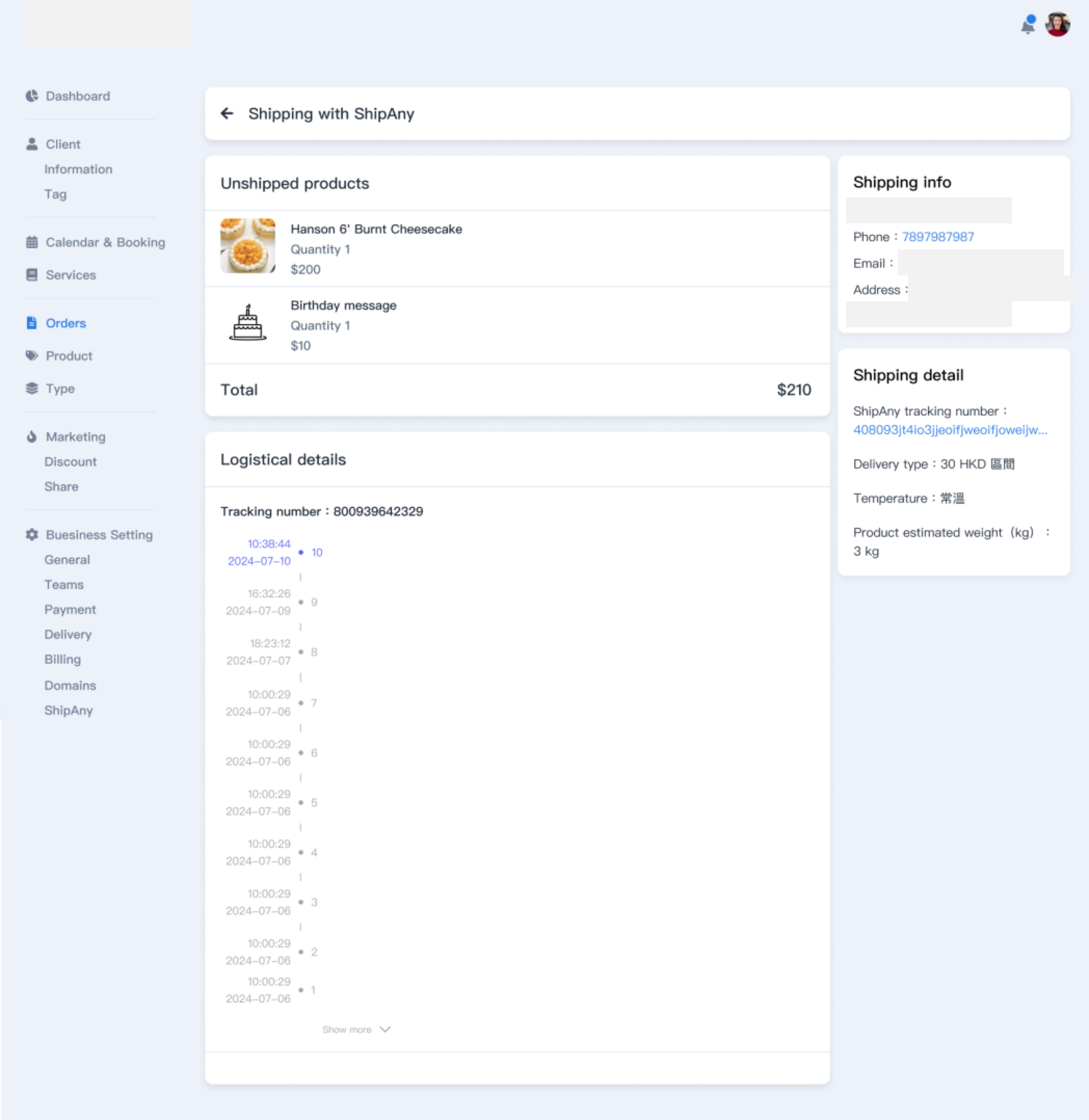
Task: Open the Discount submenu item
Action: click(70, 461)
